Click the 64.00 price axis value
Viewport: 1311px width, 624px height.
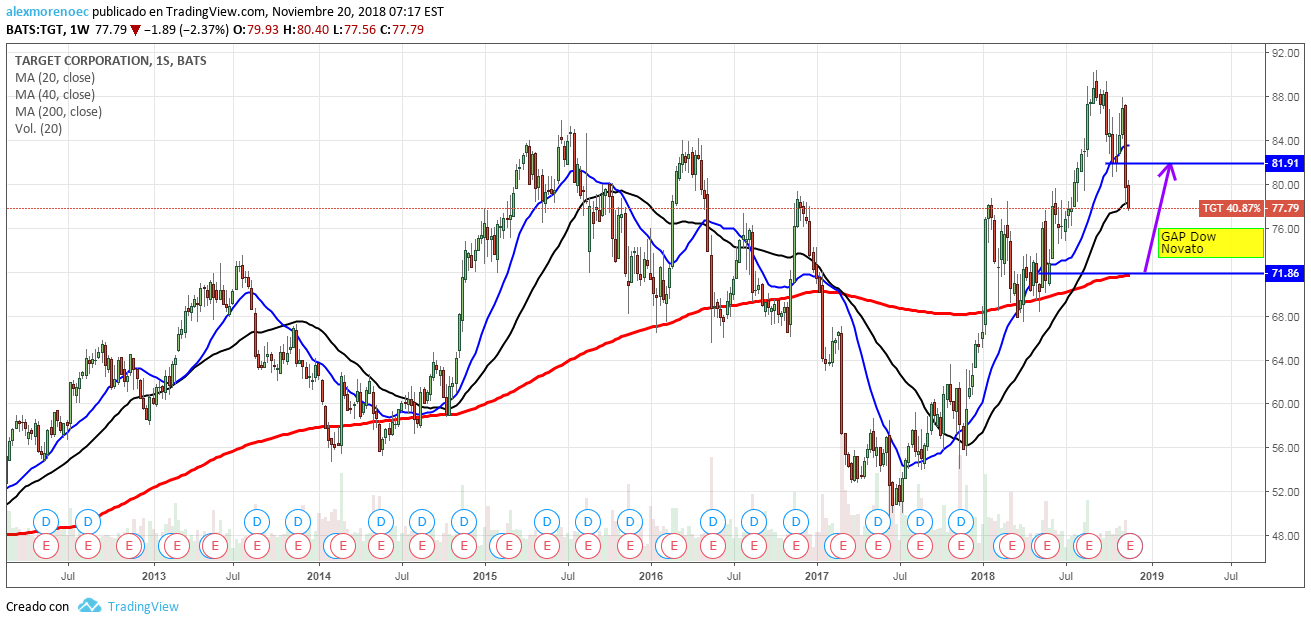[1284, 360]
